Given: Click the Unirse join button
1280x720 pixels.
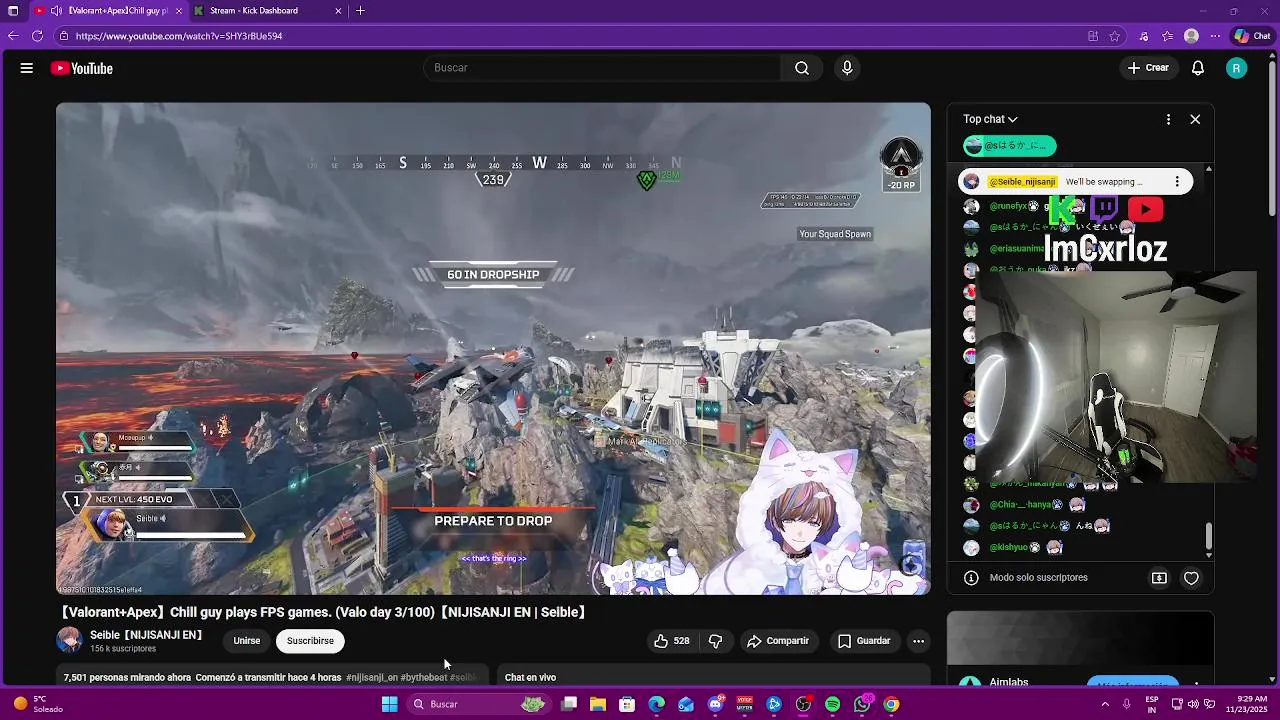Looking at the screenshot, I should (x=247, y=641).
